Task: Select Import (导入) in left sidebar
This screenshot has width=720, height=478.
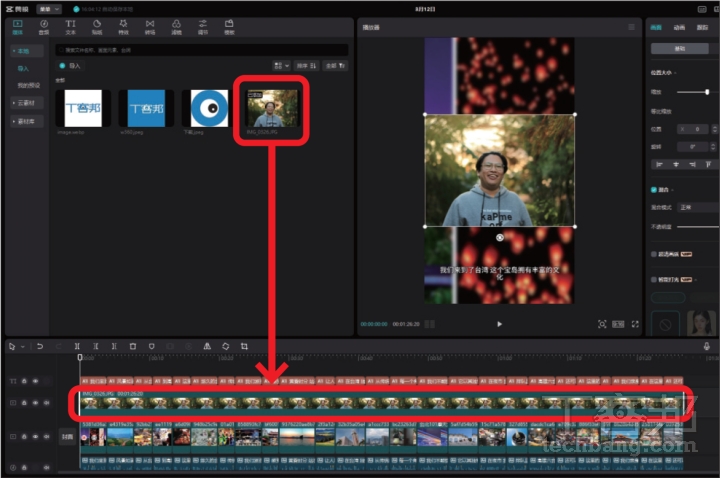Action: 23,68
